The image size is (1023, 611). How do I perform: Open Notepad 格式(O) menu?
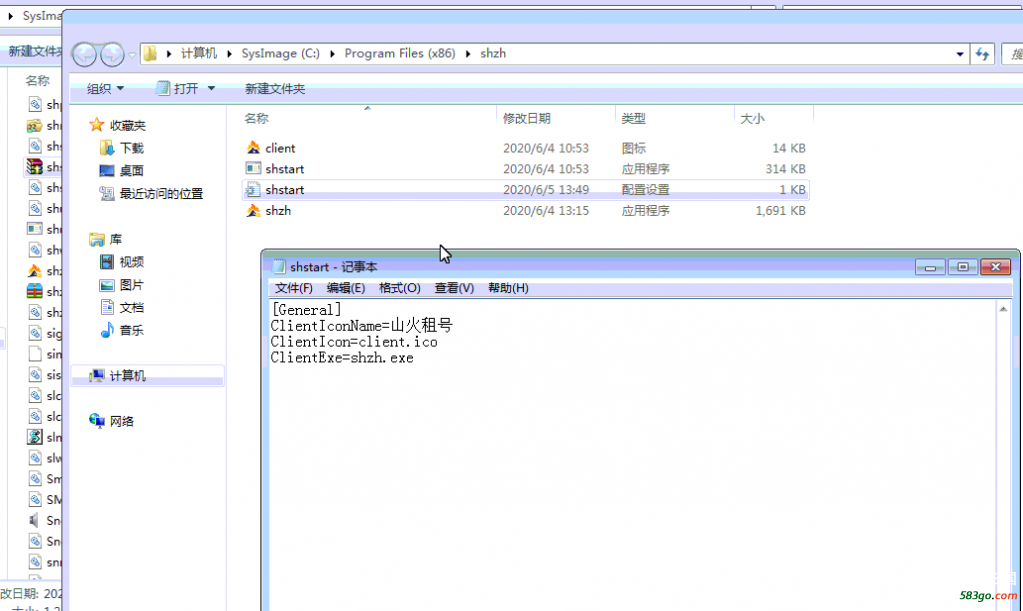pos(400,288)
